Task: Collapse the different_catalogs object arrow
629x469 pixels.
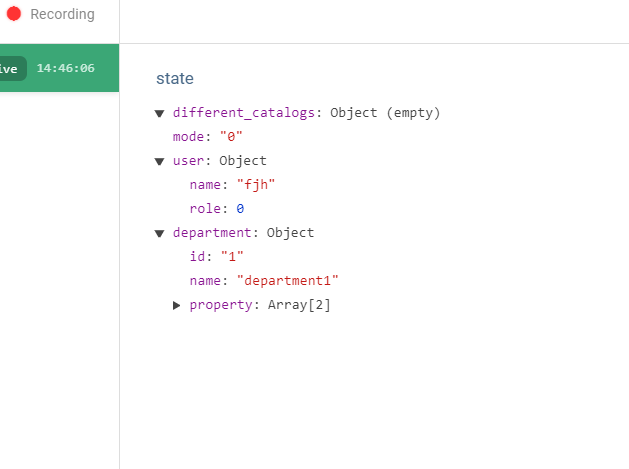Action: pos(160,114)
